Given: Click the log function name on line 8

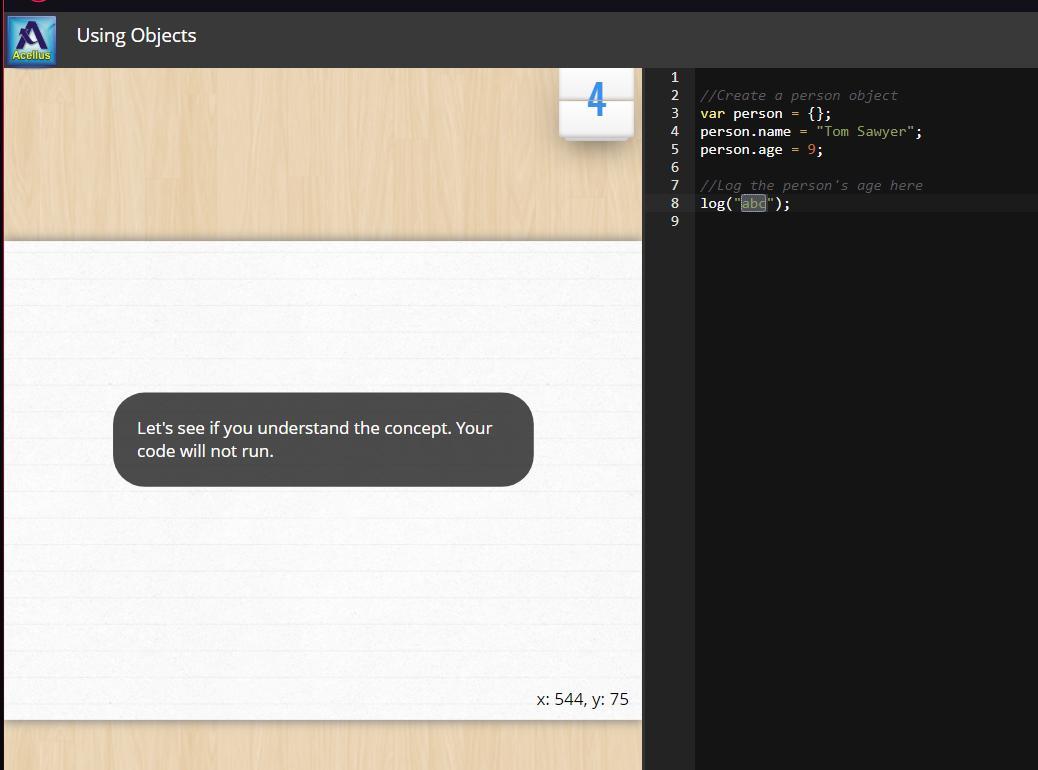Looking at the screenshot, I should point(712,204).
